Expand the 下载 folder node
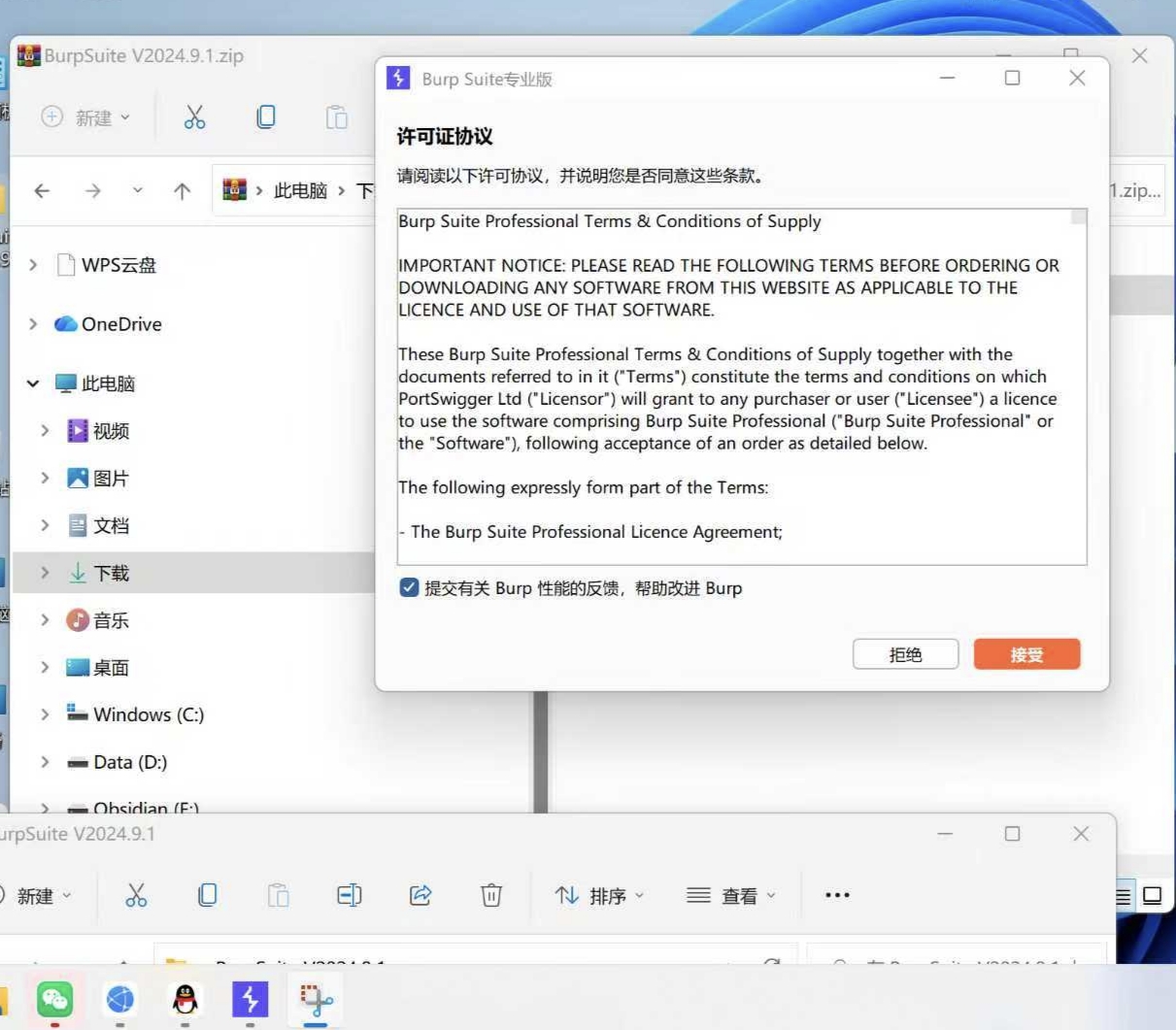1176x1030 pixels. 45,573
